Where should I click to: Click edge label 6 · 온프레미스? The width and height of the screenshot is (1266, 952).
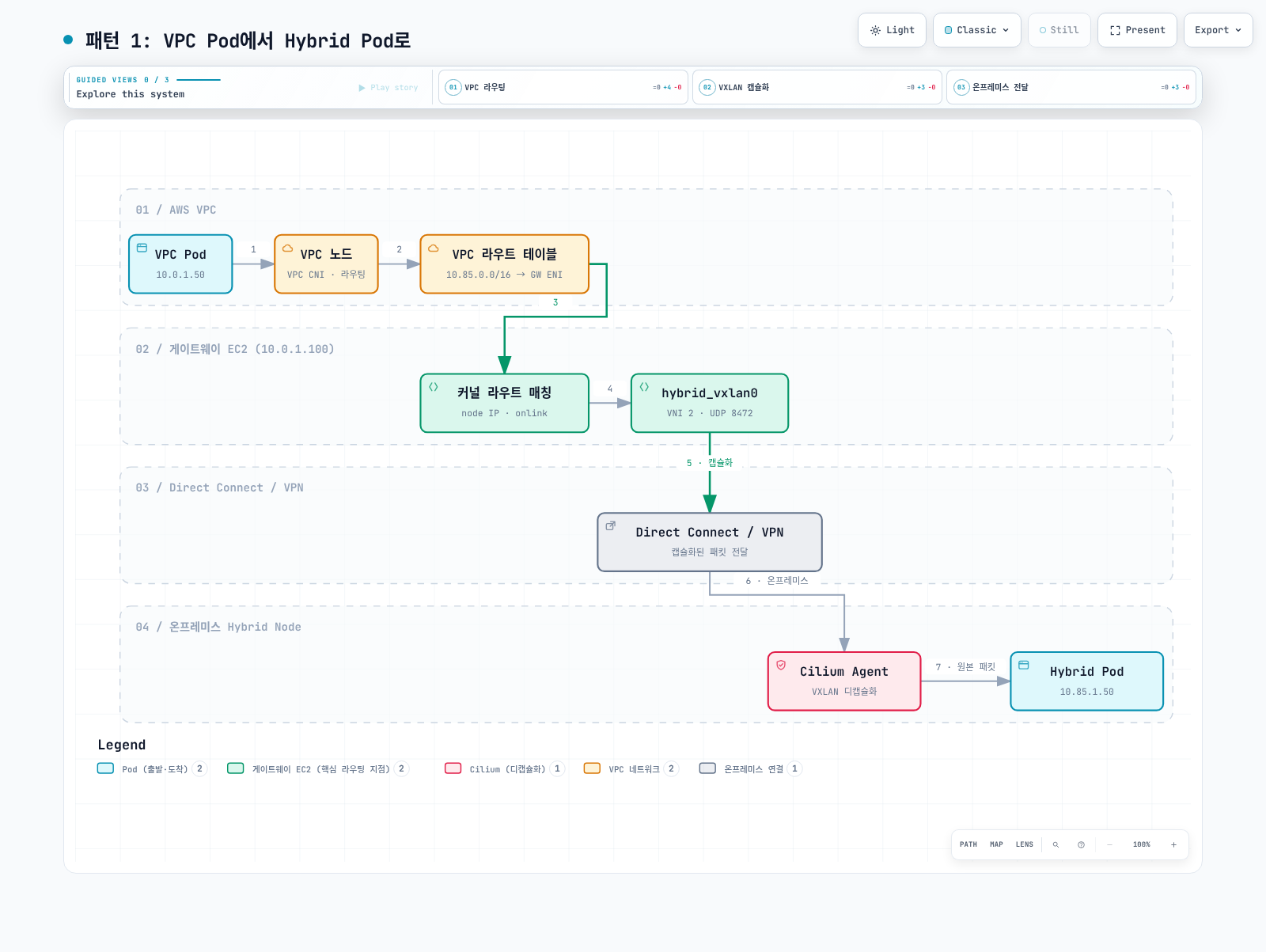(777, 581)
